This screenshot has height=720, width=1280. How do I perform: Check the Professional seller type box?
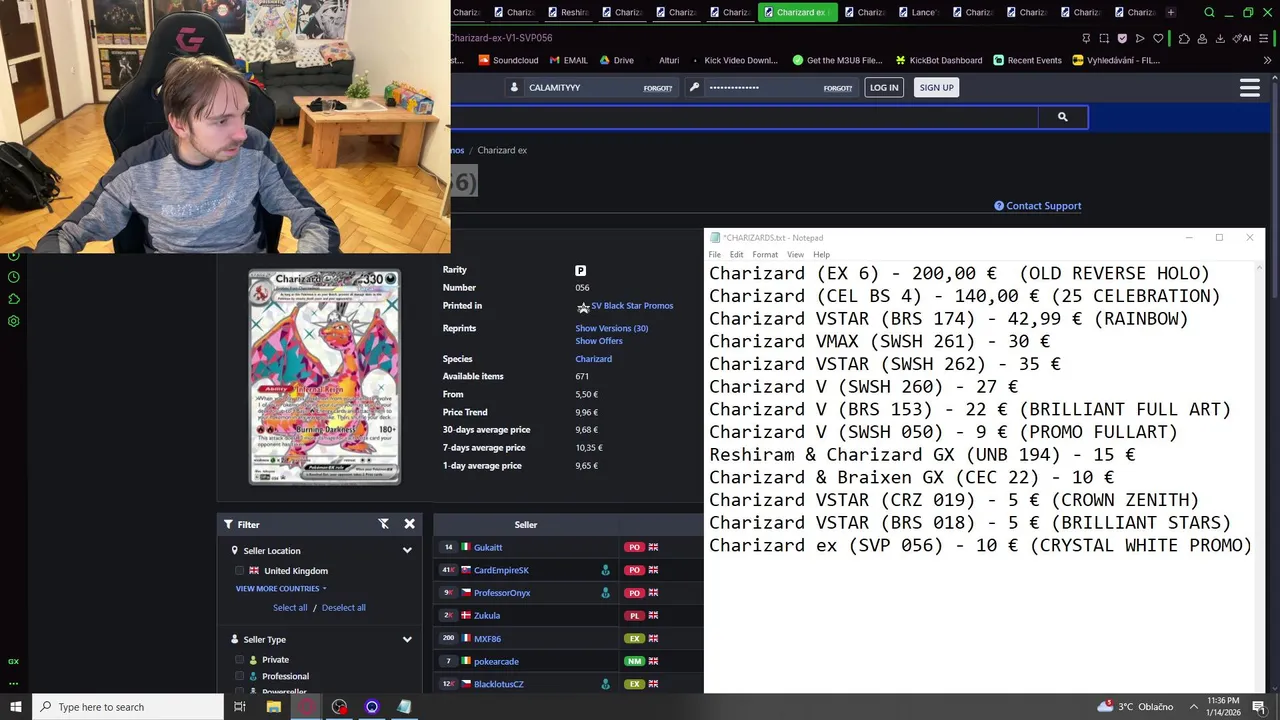(240, 676)
